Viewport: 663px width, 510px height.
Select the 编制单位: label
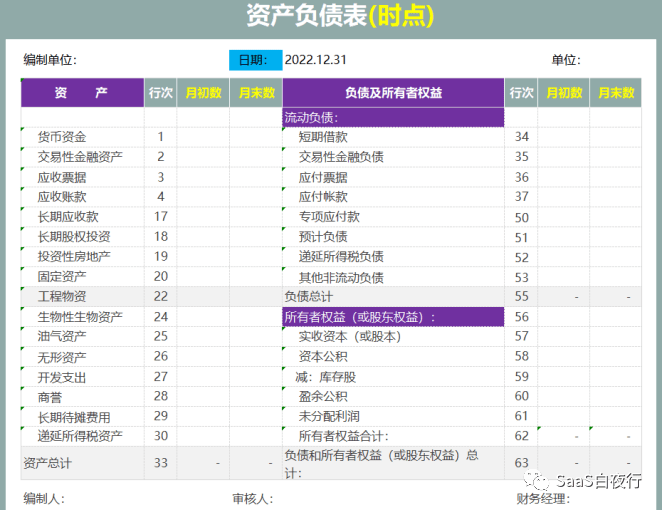coord(50,60)
